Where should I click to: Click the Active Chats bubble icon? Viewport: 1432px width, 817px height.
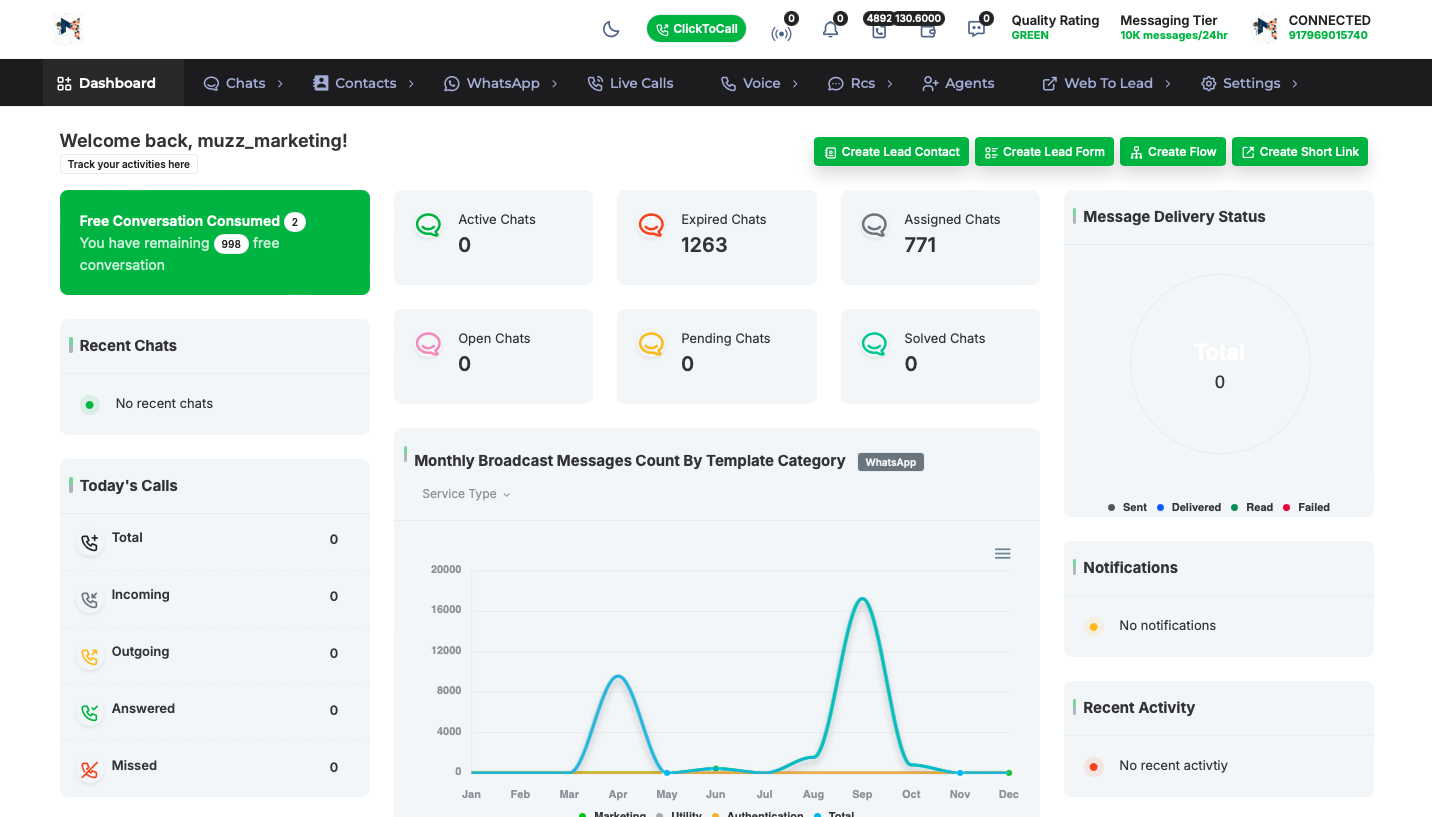click(428, 226)
